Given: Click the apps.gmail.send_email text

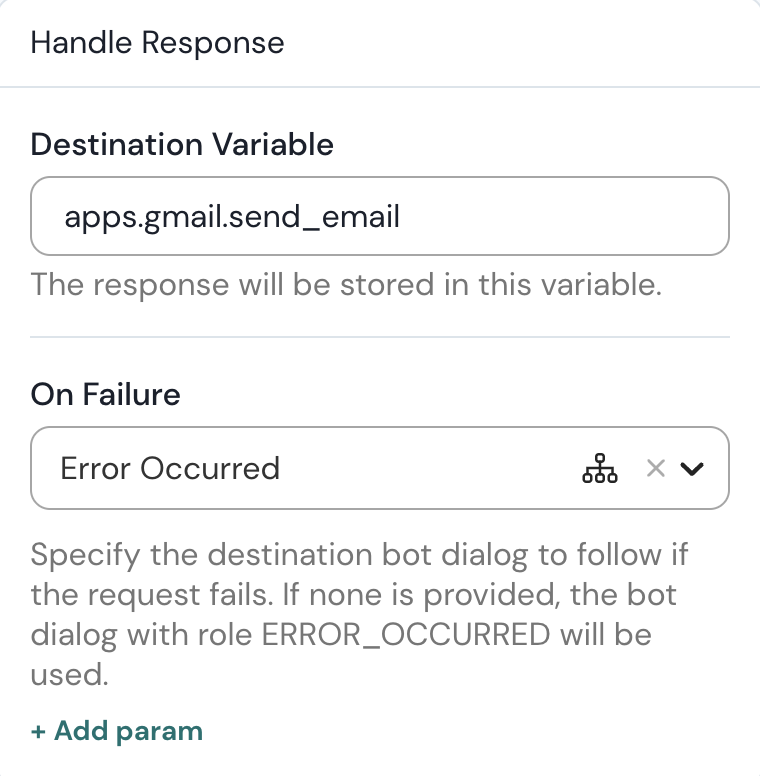Looking at the screenshot, I should (x=232, y=217).
